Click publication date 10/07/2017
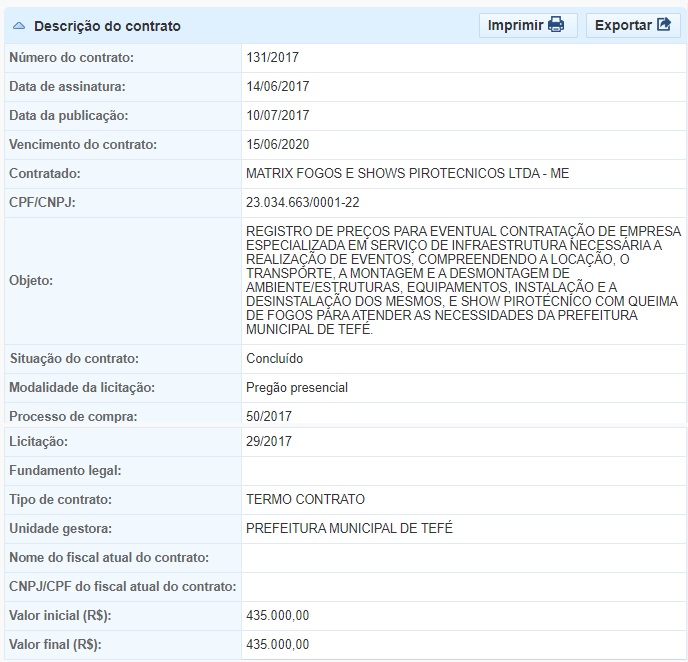Screen dimensions: 688x662 (x=278, y=116)
